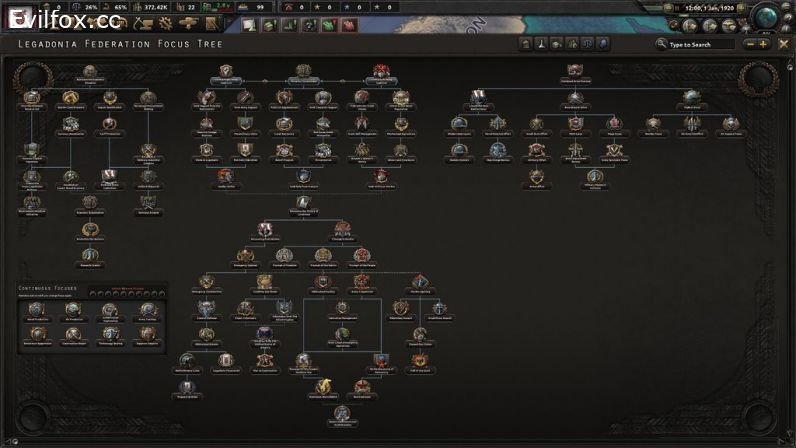Viewport: 796px width, 448px height.
Task: Select the Resistance Suppression continuous focus
Action: (x=36, y=334)
